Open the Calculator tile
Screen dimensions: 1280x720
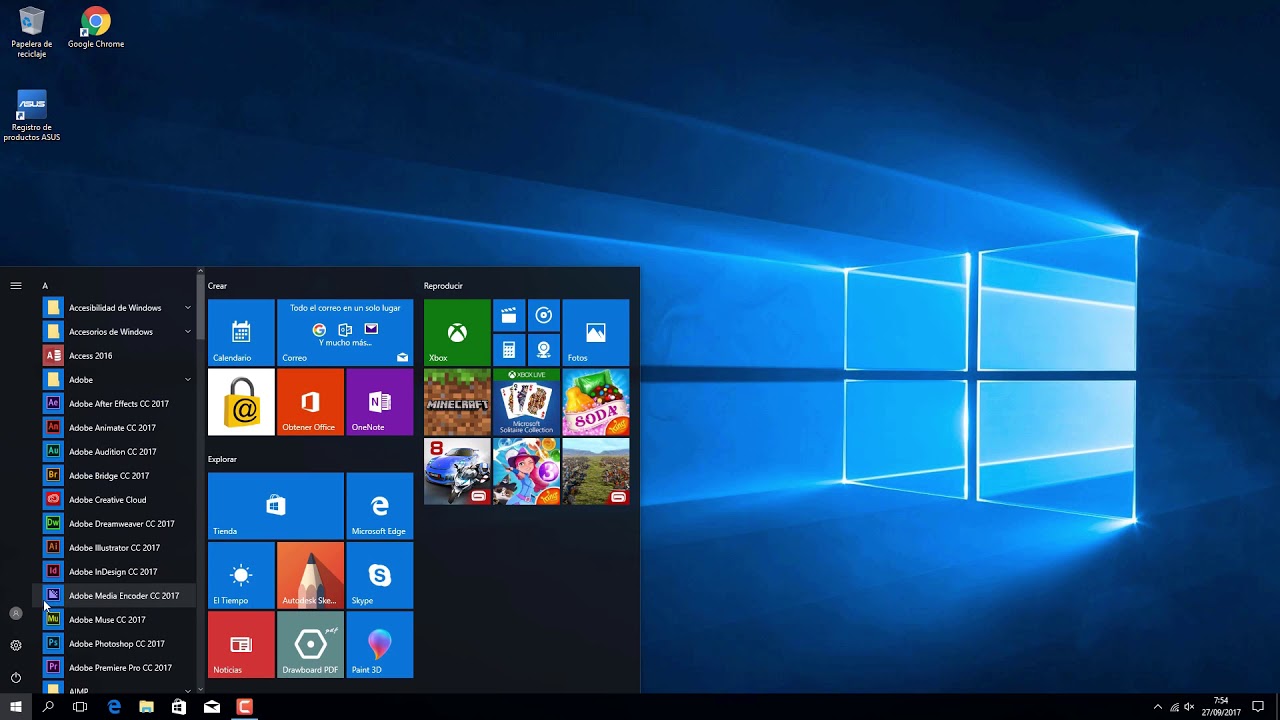508,350
